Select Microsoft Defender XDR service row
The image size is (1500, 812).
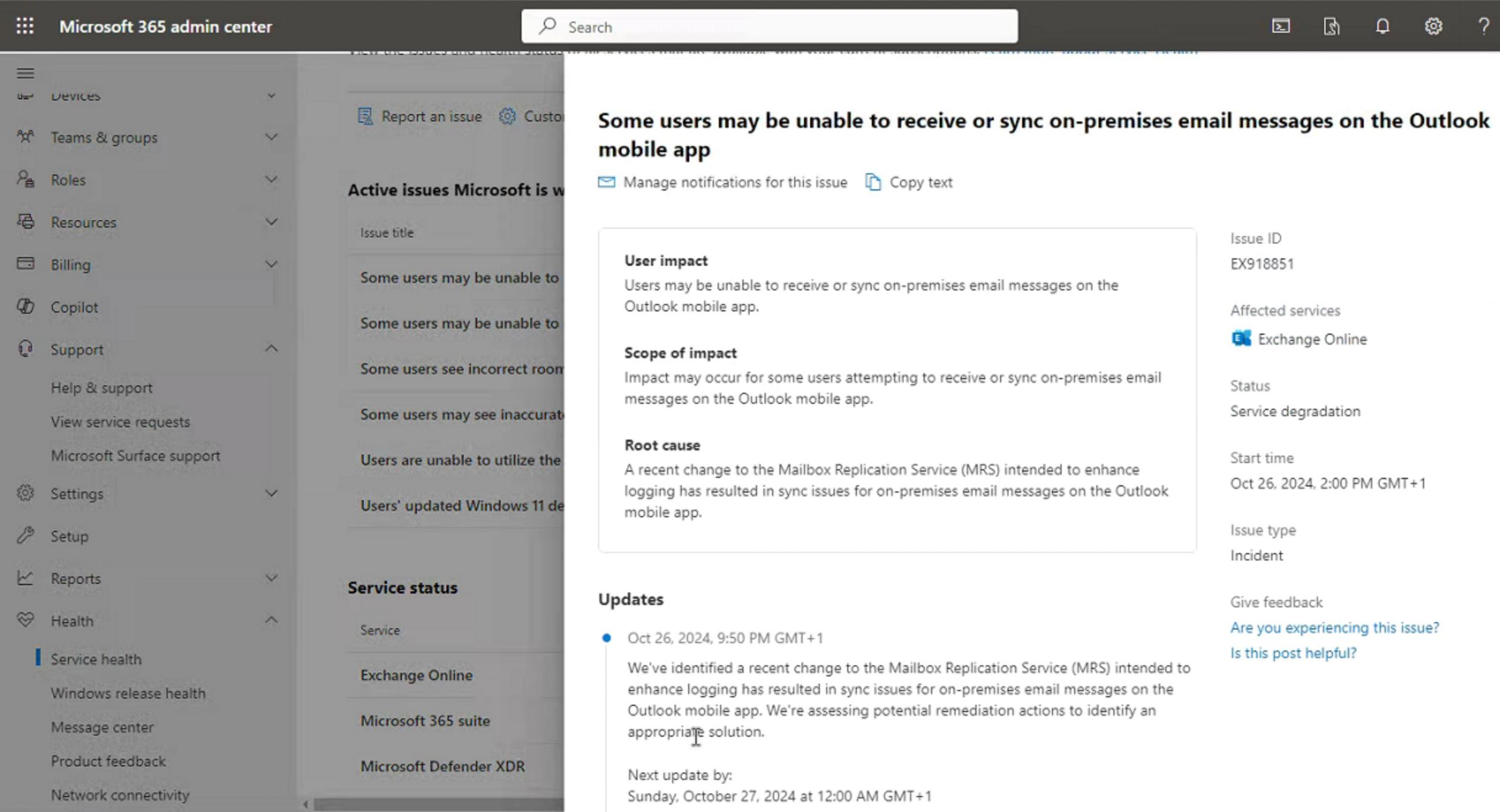pyautogui.click(x=442, y=766)
